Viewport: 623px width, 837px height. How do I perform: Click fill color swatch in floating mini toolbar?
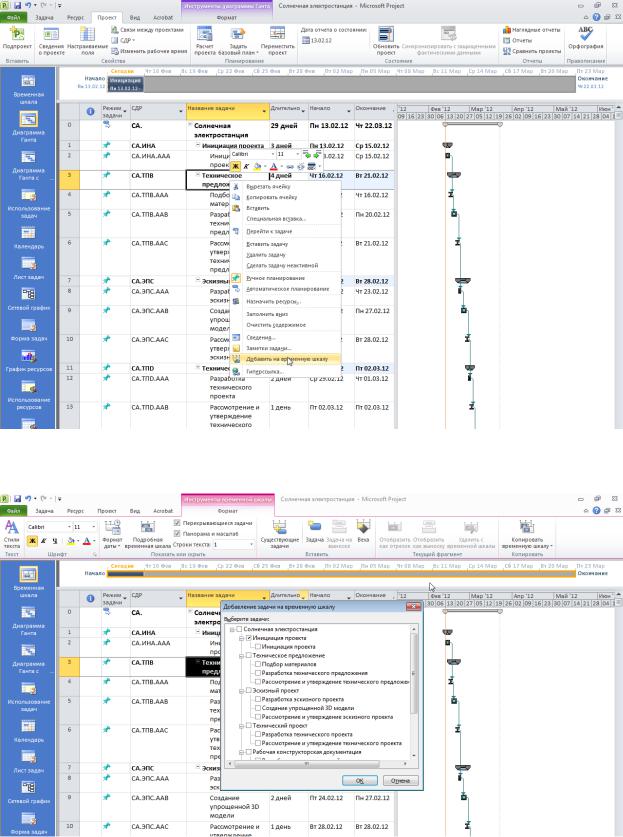point(257,166)
